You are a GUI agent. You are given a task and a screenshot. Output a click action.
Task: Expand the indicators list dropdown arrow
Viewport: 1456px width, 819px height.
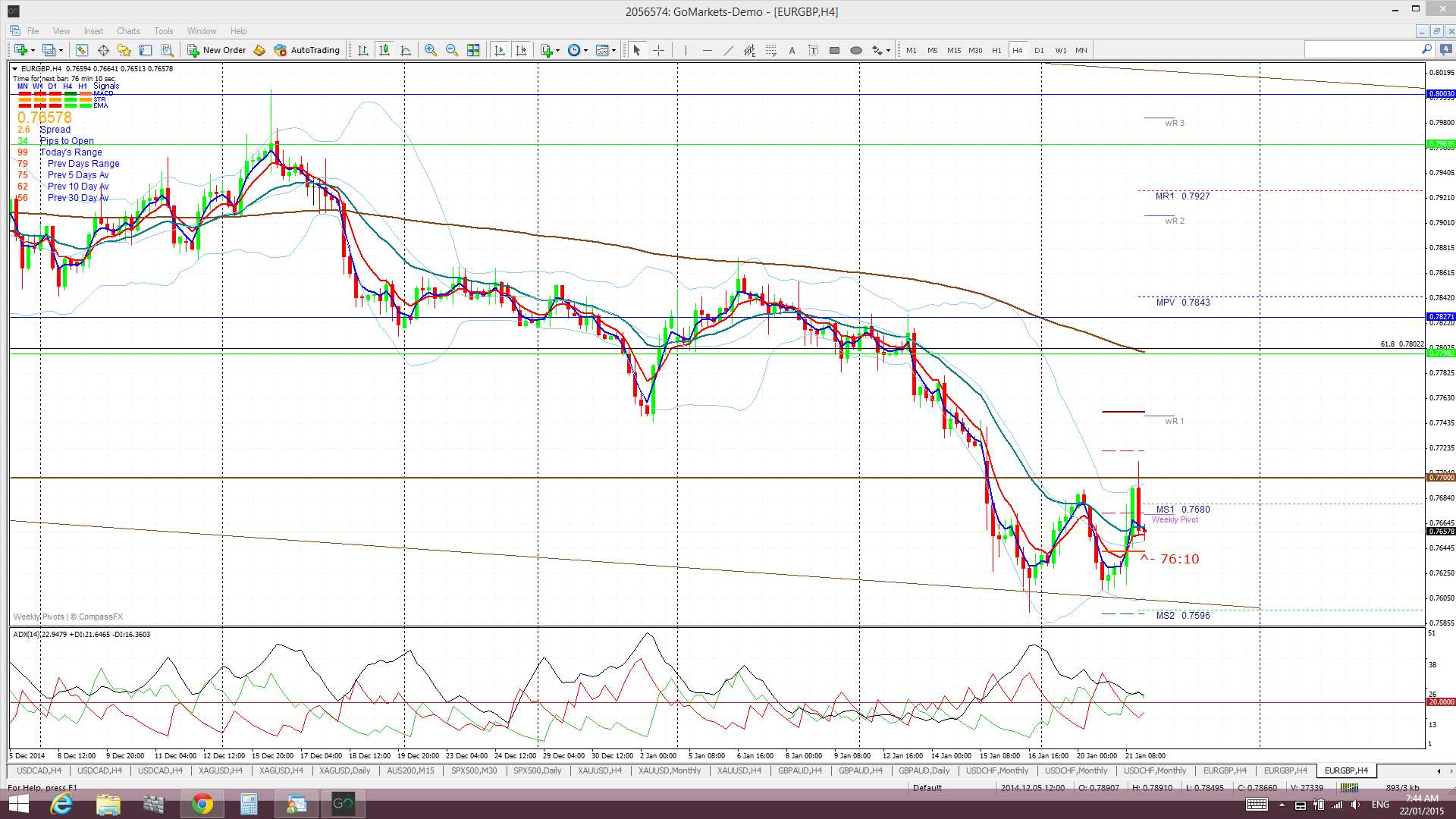pos(558,51)
